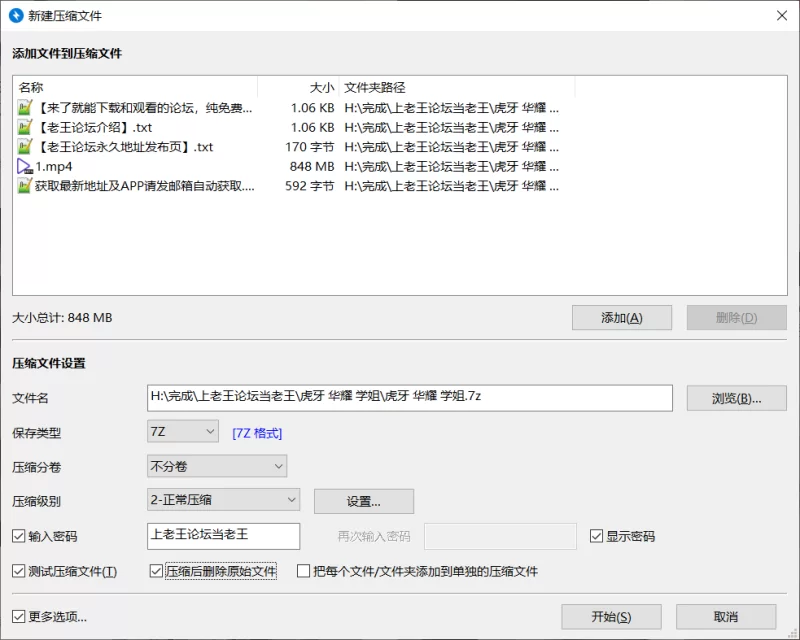Viewport: 800px width, 640px height.
Task: Open the [7Z 格式] link
Action: tap(257, 433)
